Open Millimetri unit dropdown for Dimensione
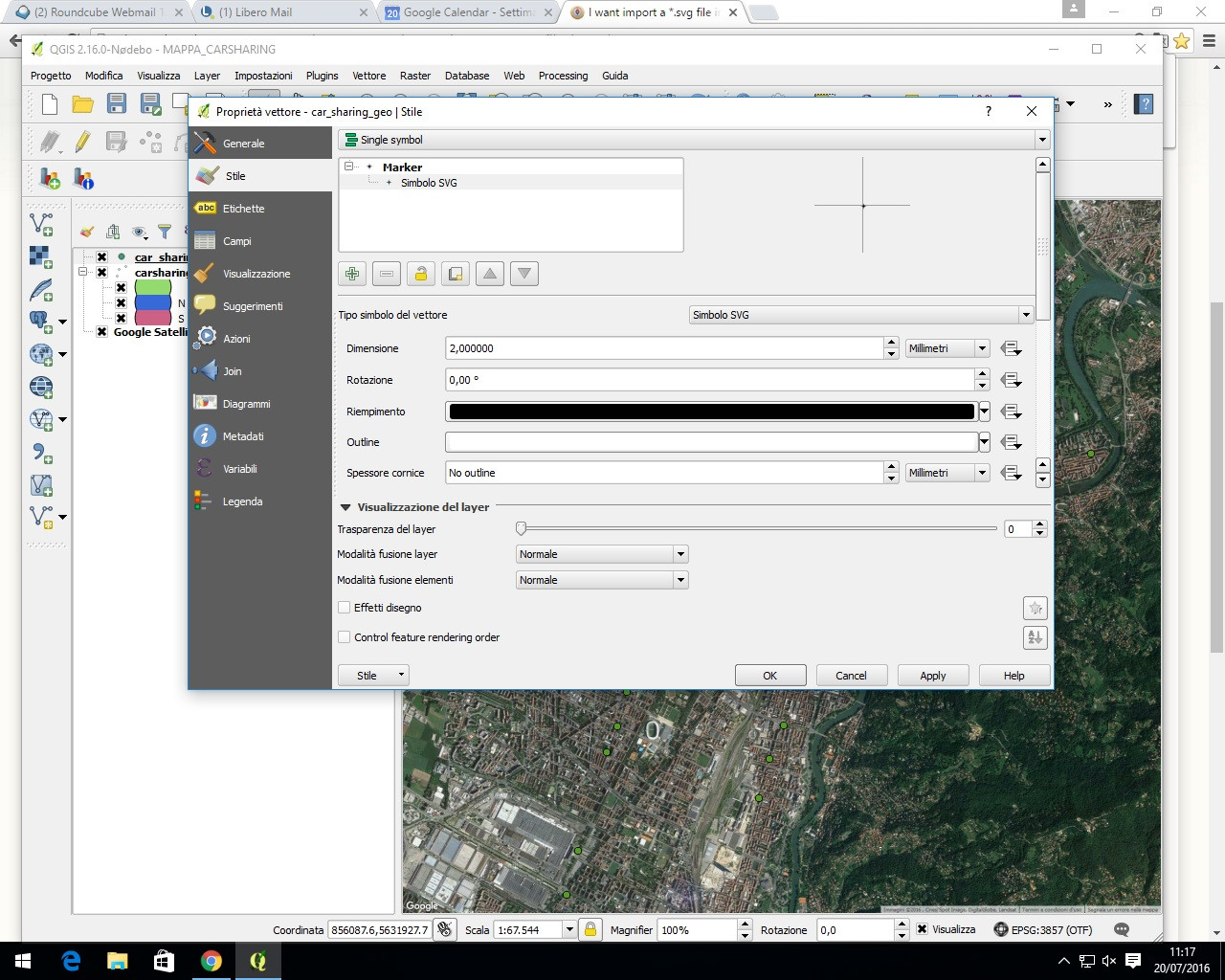This screenshot has width=1225, height=980. point(947,348)
